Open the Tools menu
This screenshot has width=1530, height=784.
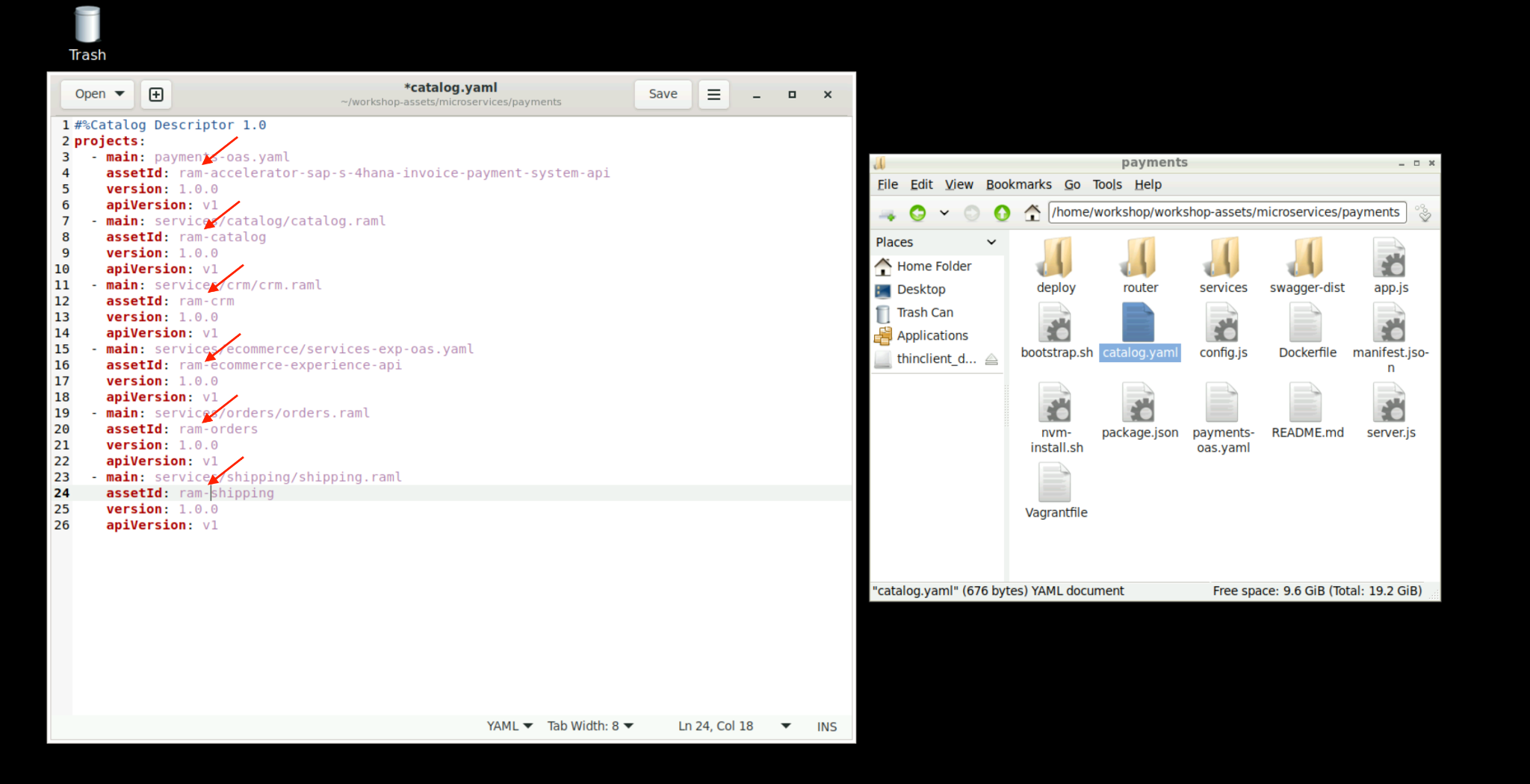[1106, 184]
